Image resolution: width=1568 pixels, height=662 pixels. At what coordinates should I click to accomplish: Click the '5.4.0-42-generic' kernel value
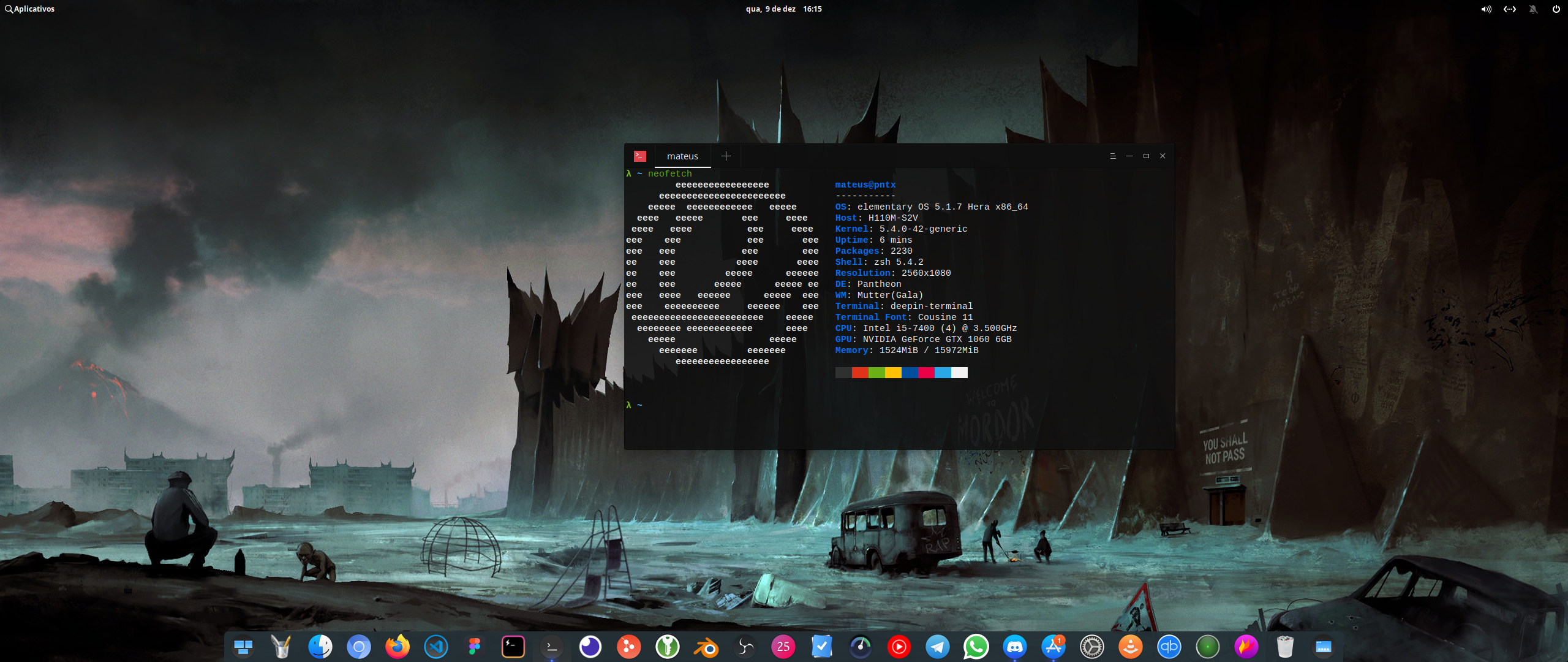point(923,229)
